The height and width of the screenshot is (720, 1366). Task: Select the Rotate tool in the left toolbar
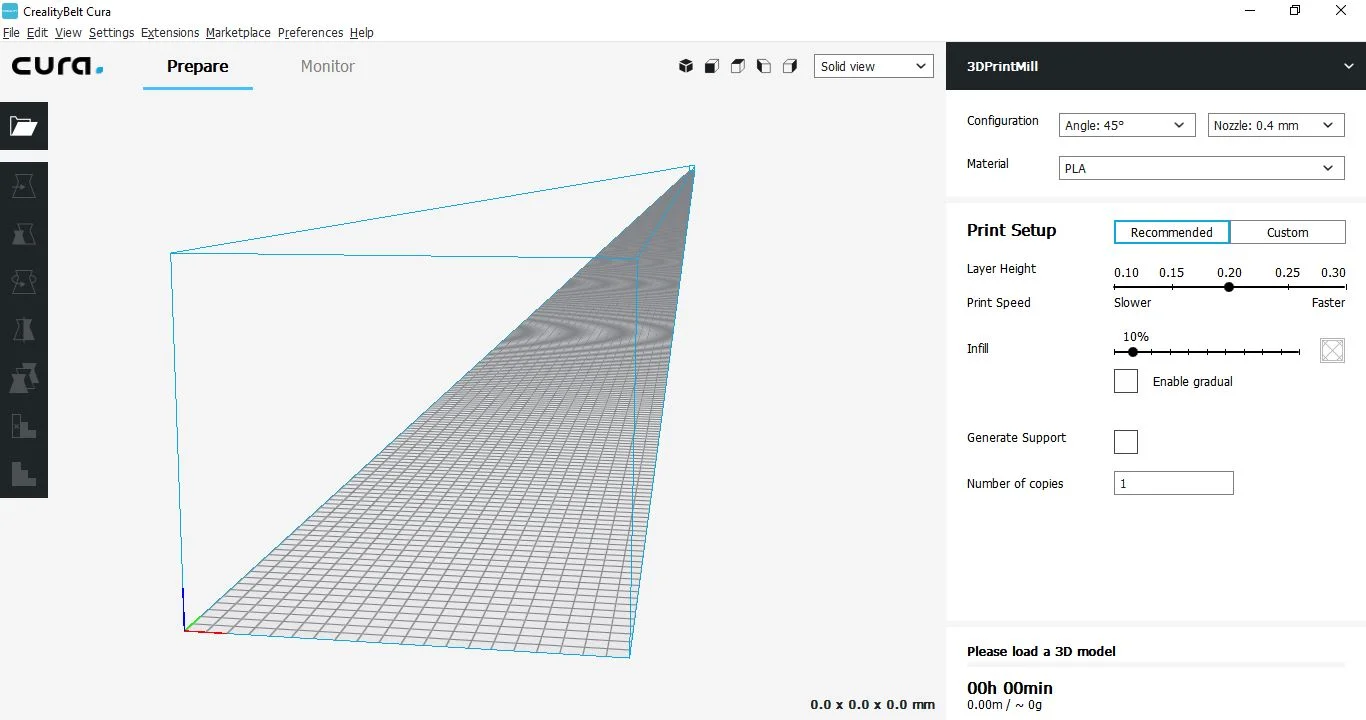click(x=24, y=282)
